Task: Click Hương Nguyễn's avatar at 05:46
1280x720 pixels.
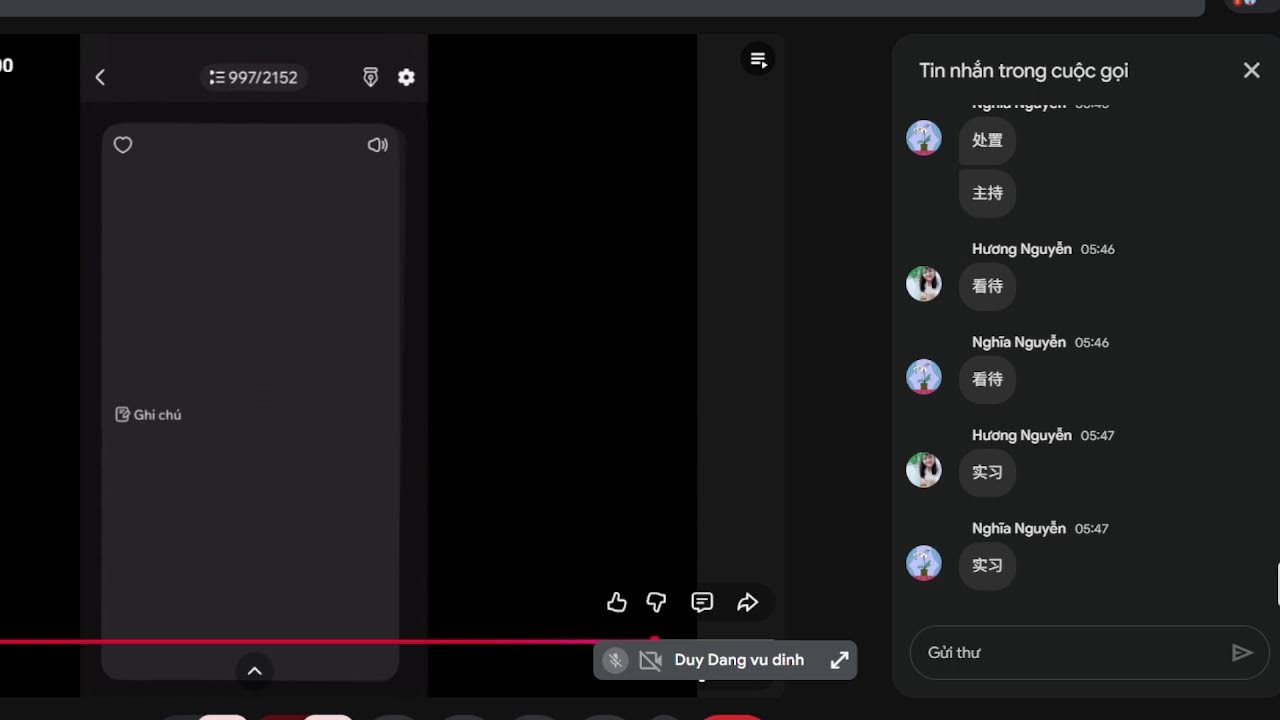Action: (924, 284)
